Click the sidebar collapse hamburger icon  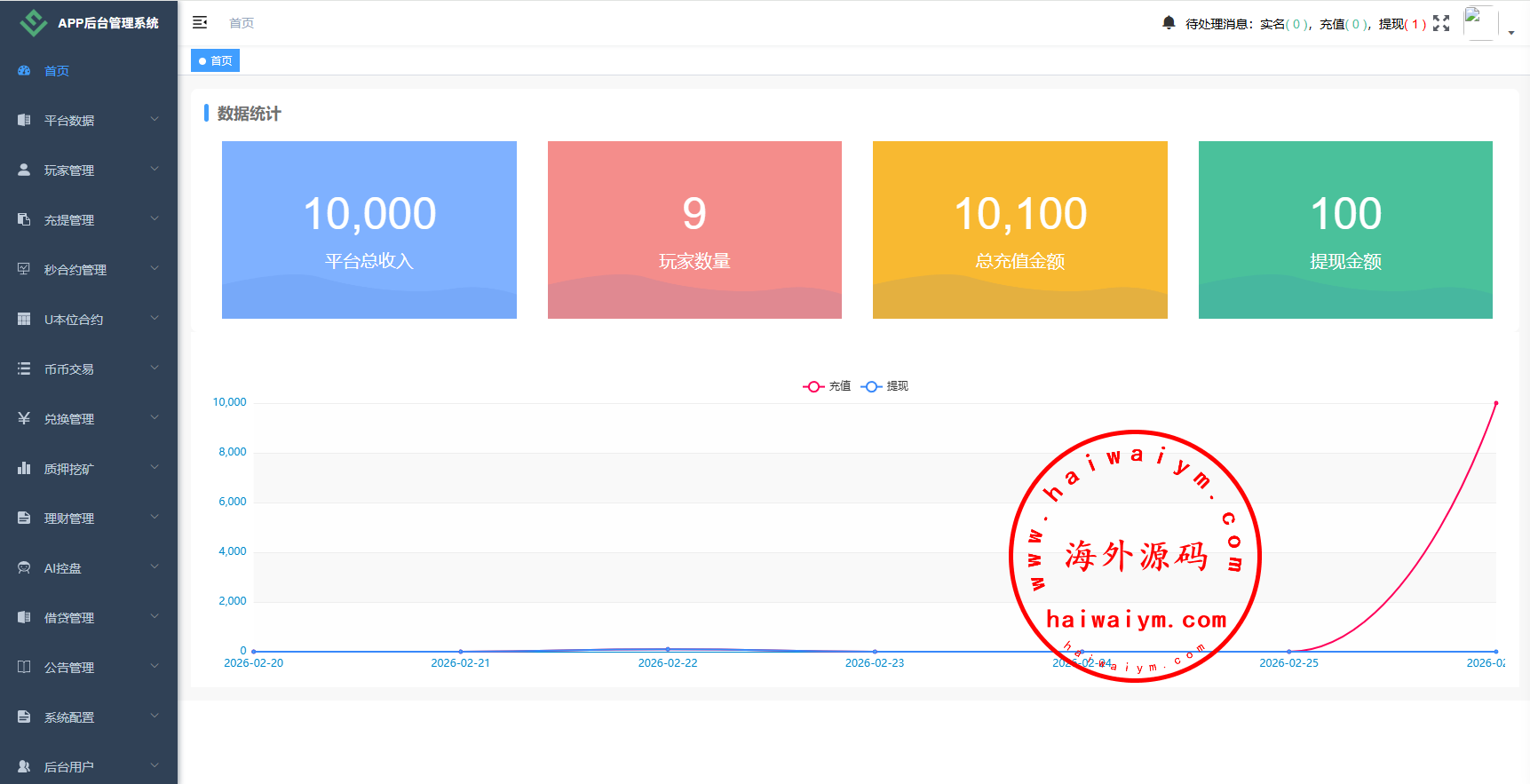(200, 22)
